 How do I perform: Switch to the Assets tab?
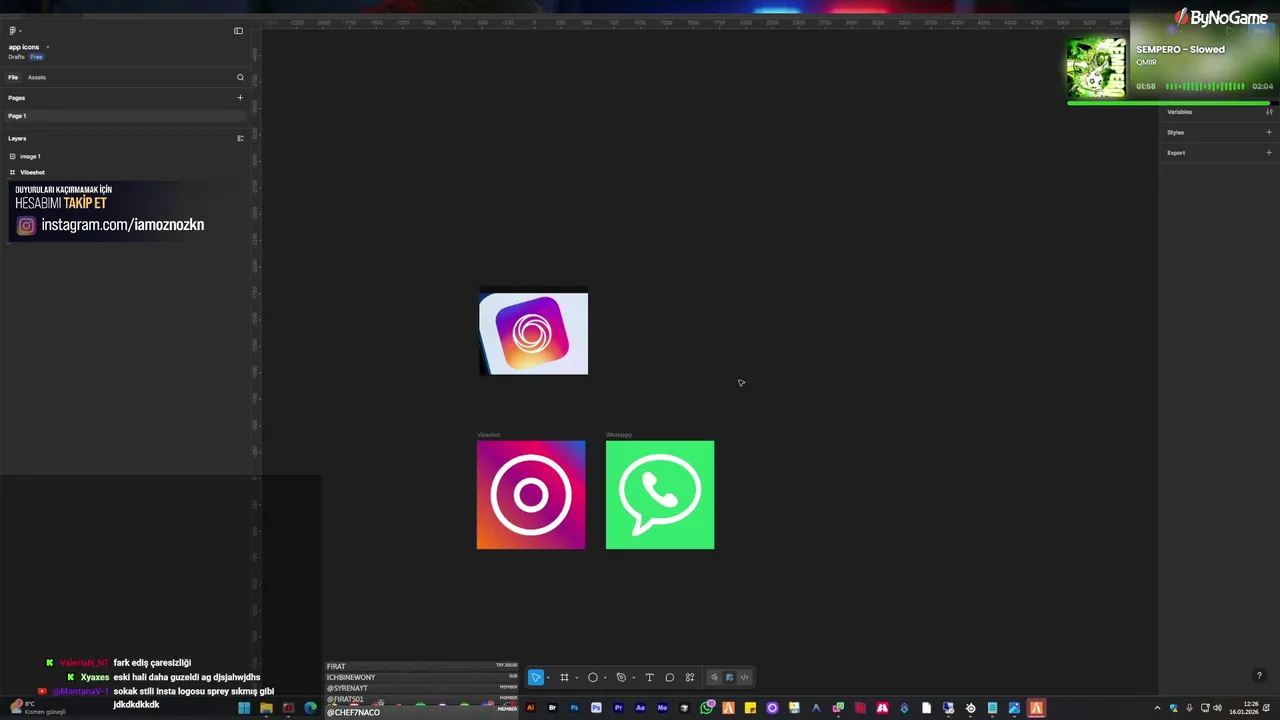(37, 77)
